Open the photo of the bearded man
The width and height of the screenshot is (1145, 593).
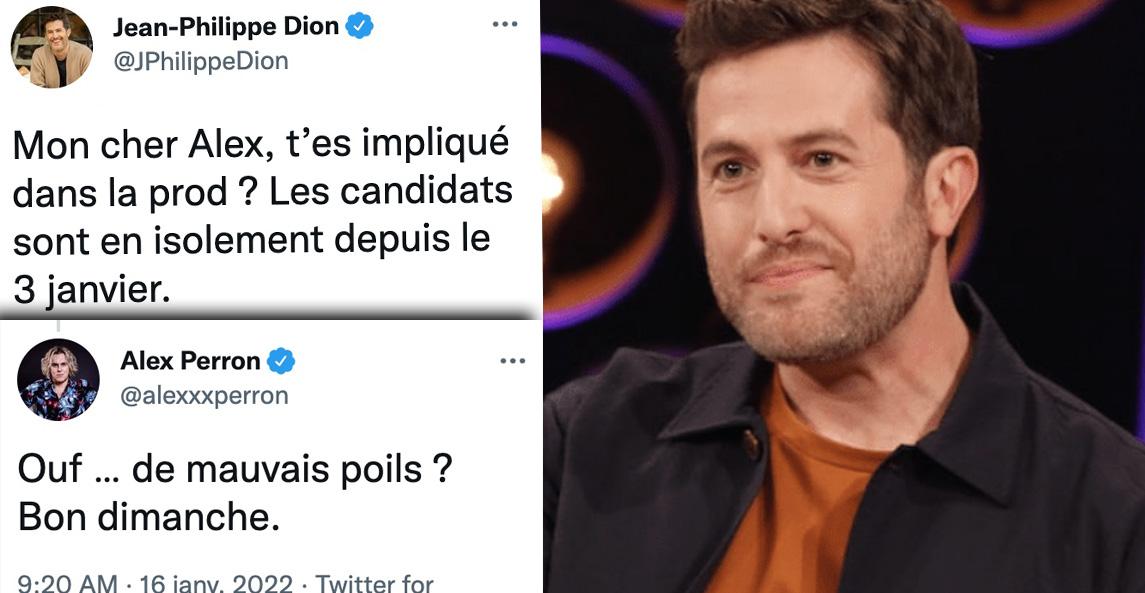point(843,296)
